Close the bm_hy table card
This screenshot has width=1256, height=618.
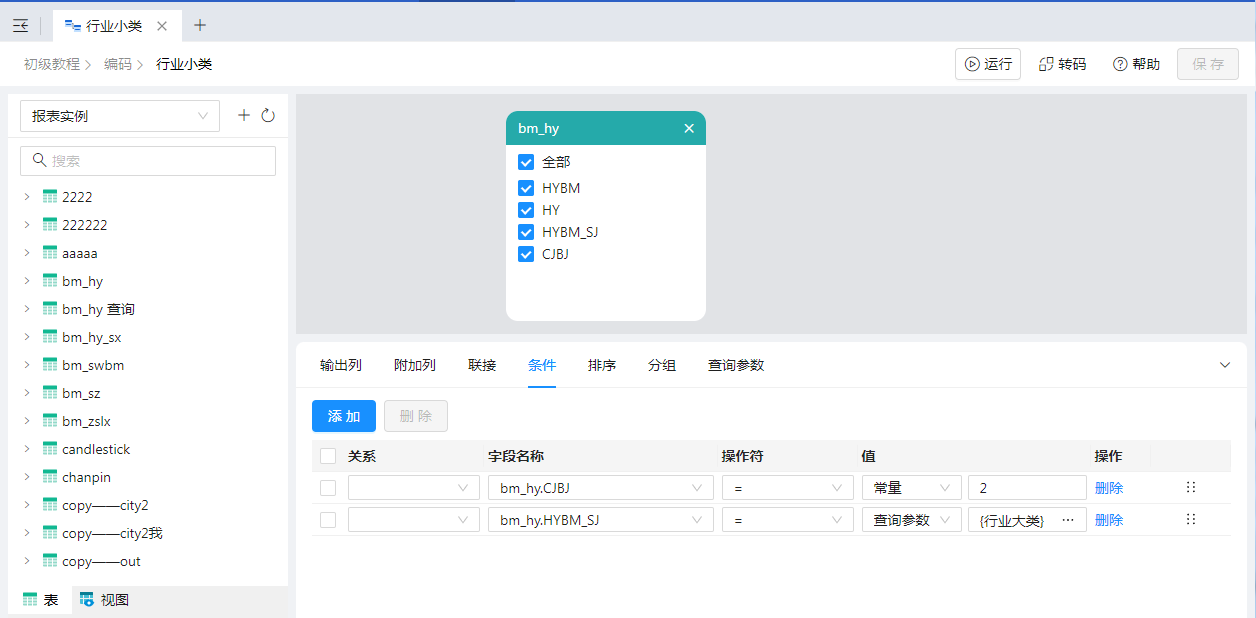click(689, 128)
